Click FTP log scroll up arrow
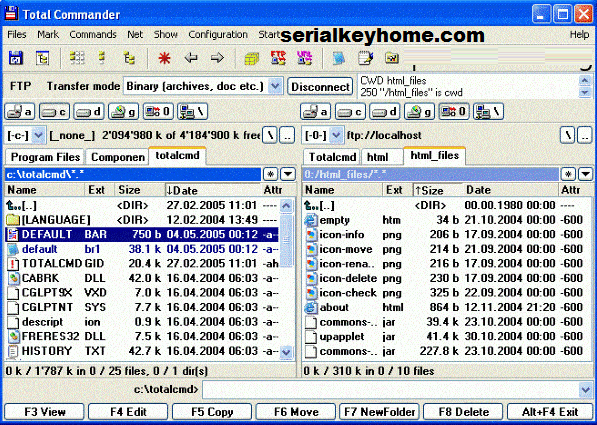Screen dimensions: 597x425 [x=585, y=80]
